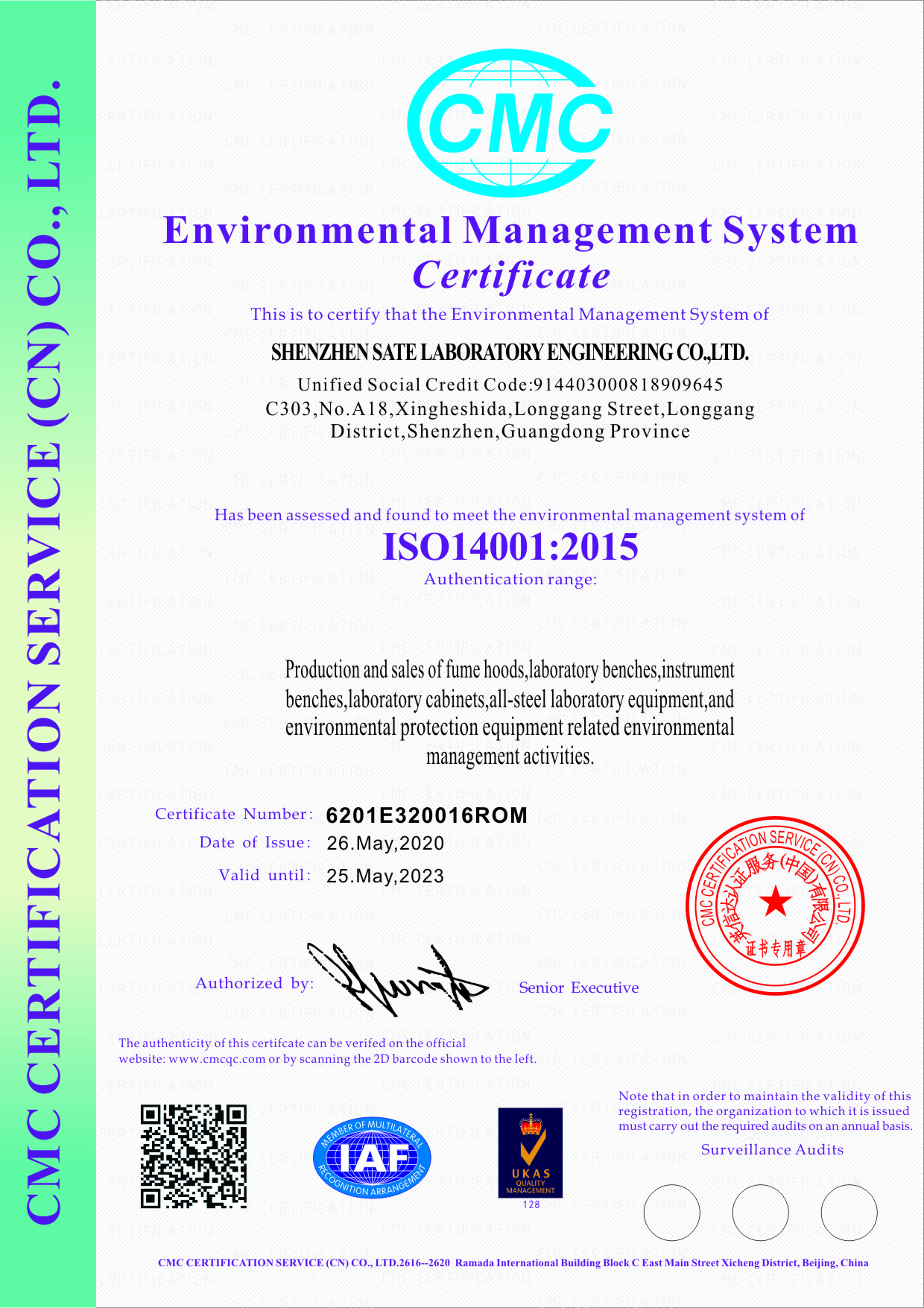Click the "Valid until:" label
This screenshot has width=924, height=1308.
(265, 875)
